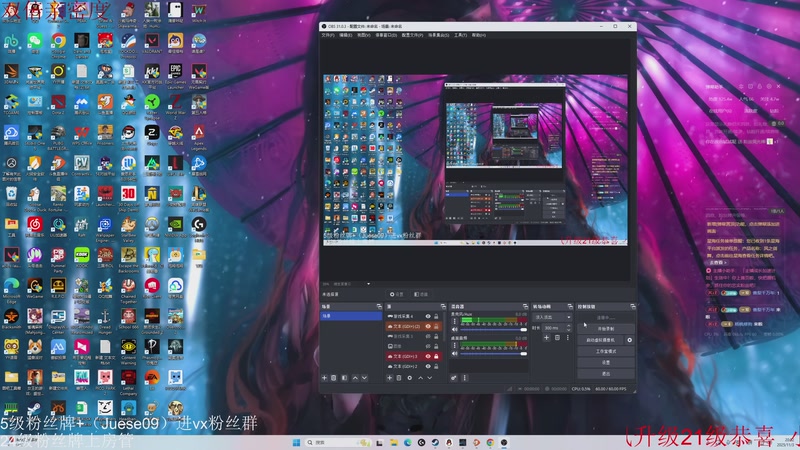This screenshot has height=450, width=800.
Task: Pop out the Audio Mixer dock panel
Action: click(x=526, y=307)
